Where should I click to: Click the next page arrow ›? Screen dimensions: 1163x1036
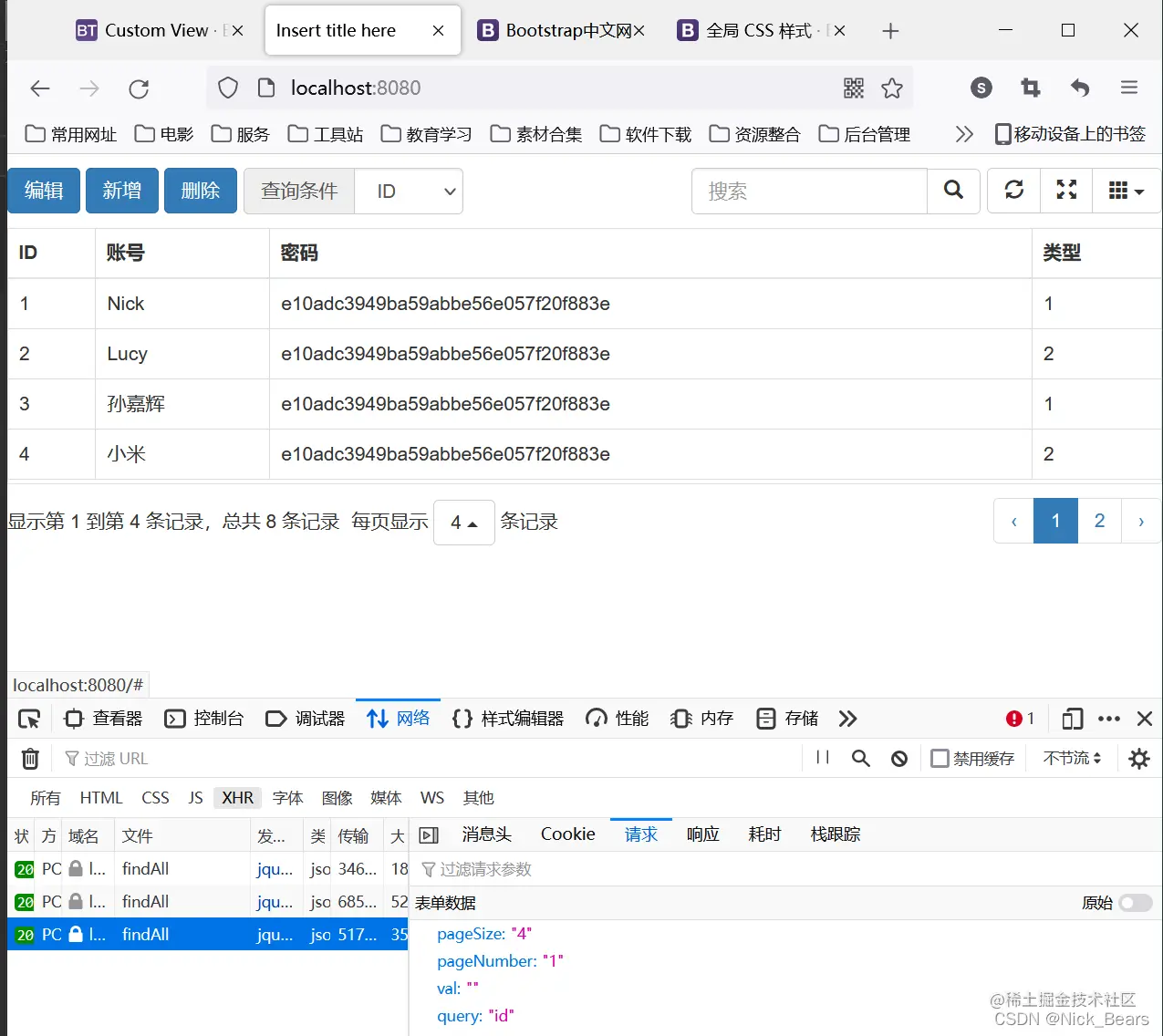point(1141,521)
